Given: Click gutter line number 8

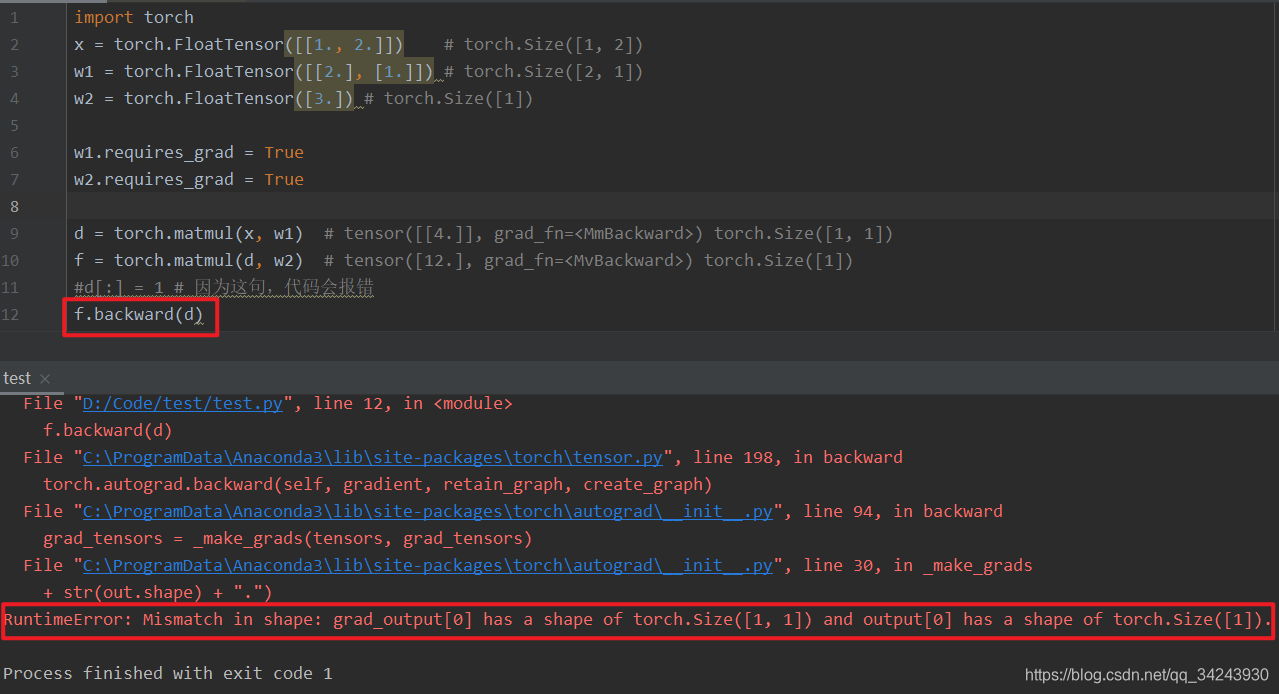Looking at the screenshot, I should click(x=14, y=206).
